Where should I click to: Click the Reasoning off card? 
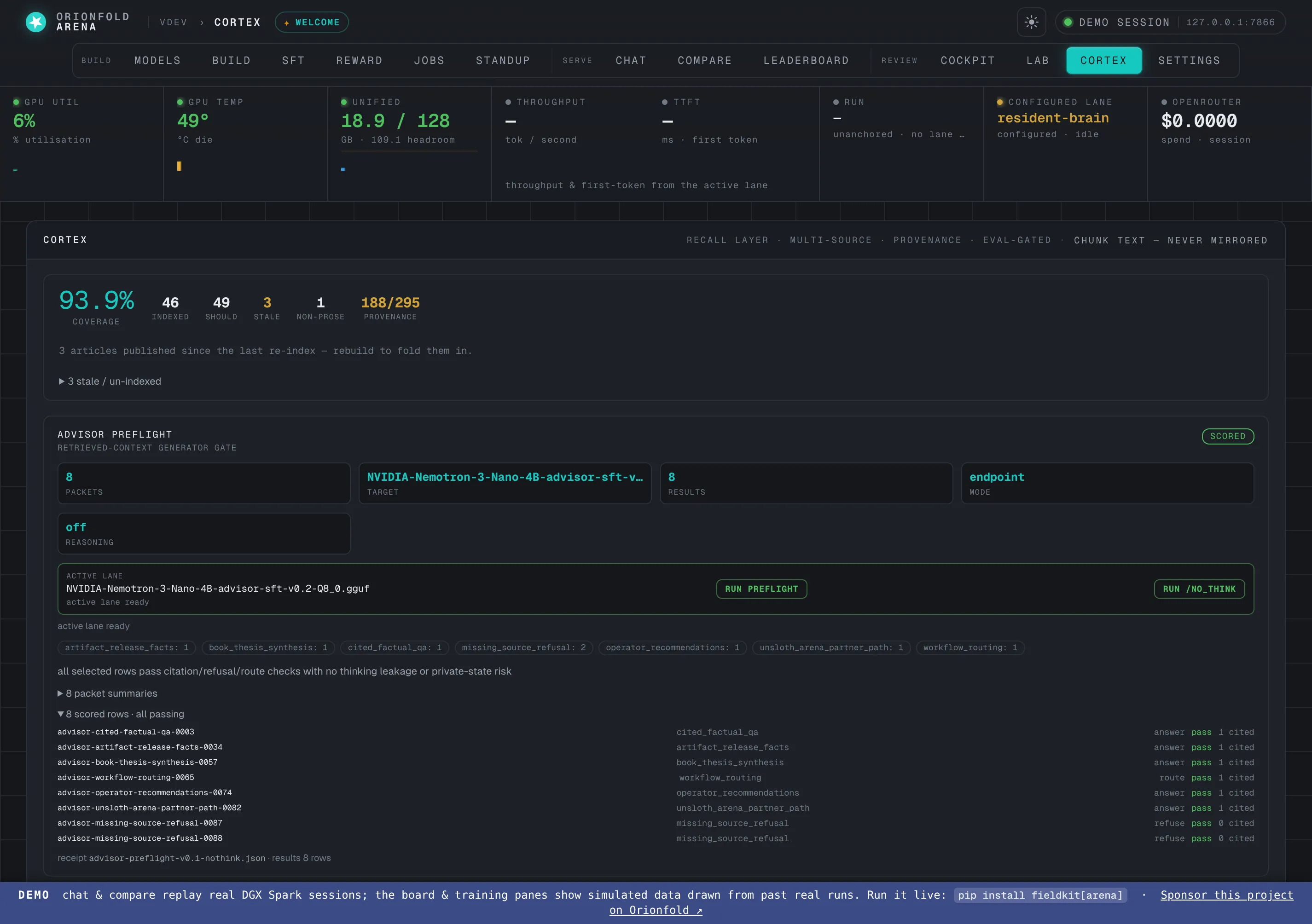click(204, 533)
